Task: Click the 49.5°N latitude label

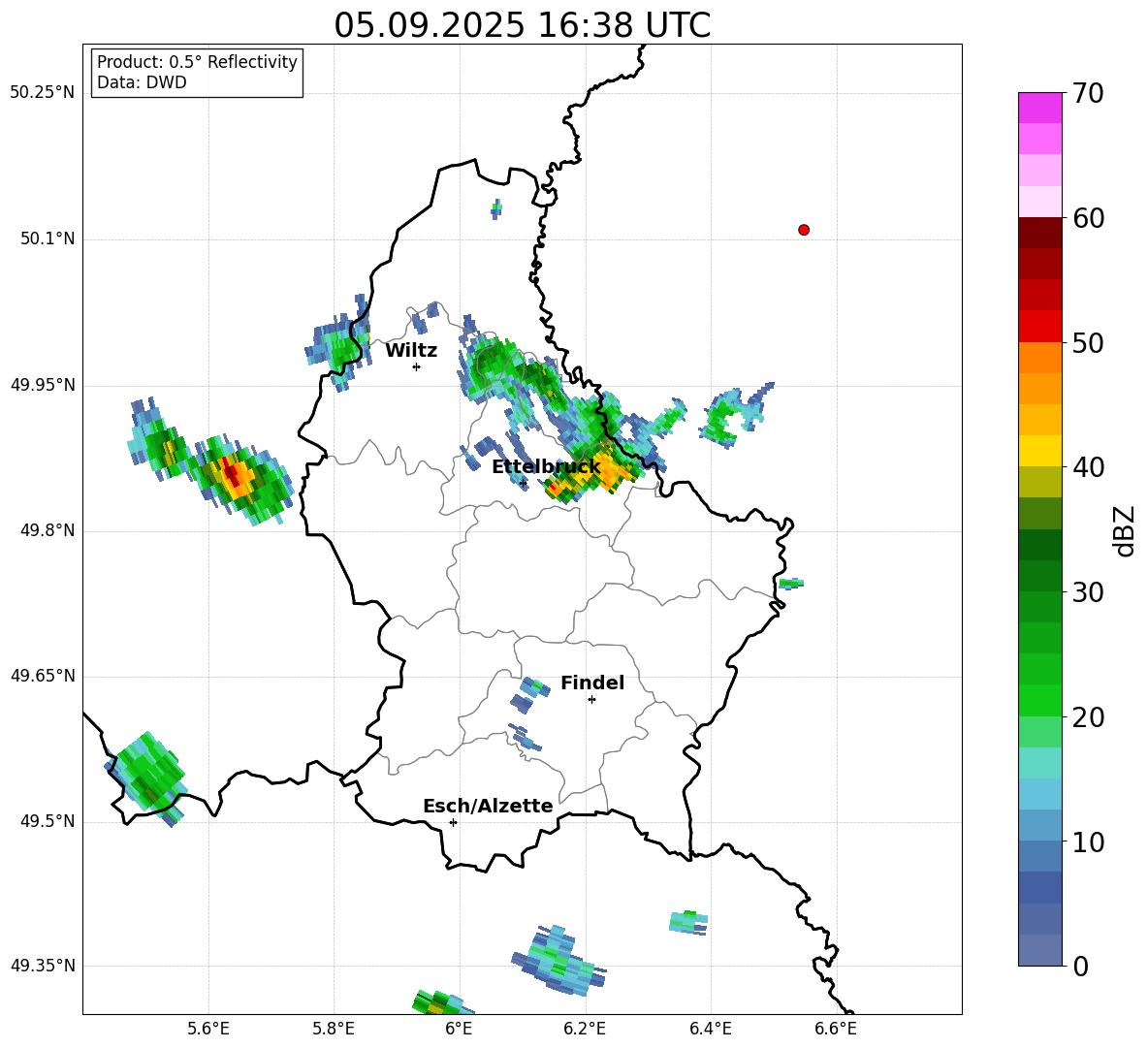Action: coord(48,821)
